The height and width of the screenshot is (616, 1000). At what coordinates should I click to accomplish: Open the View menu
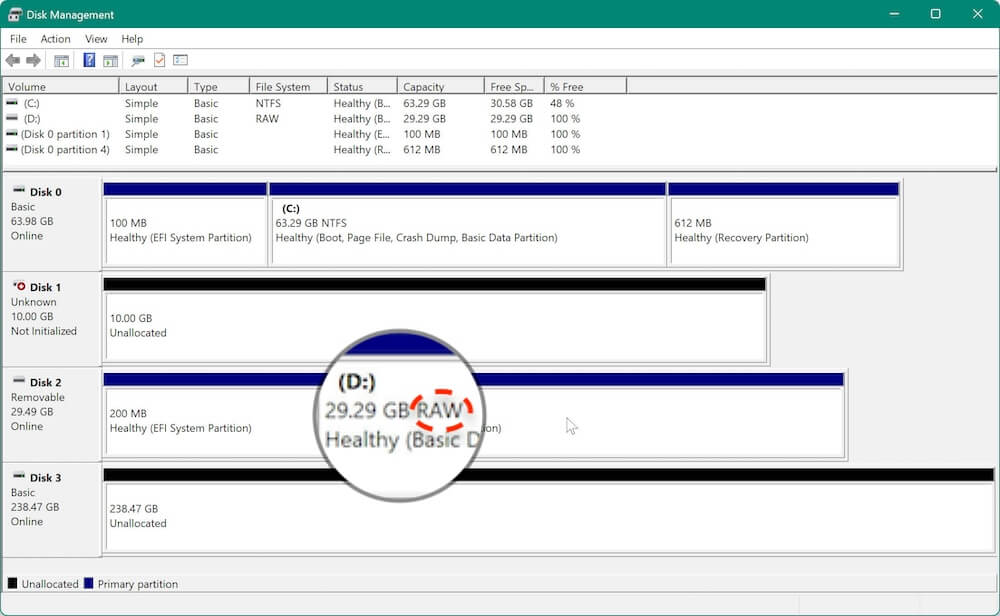pos(96,39)
